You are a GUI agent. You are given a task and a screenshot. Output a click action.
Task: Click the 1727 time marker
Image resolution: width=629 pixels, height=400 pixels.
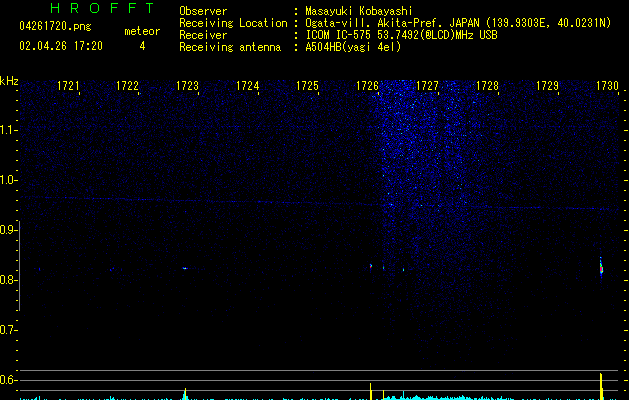[427, 86]
